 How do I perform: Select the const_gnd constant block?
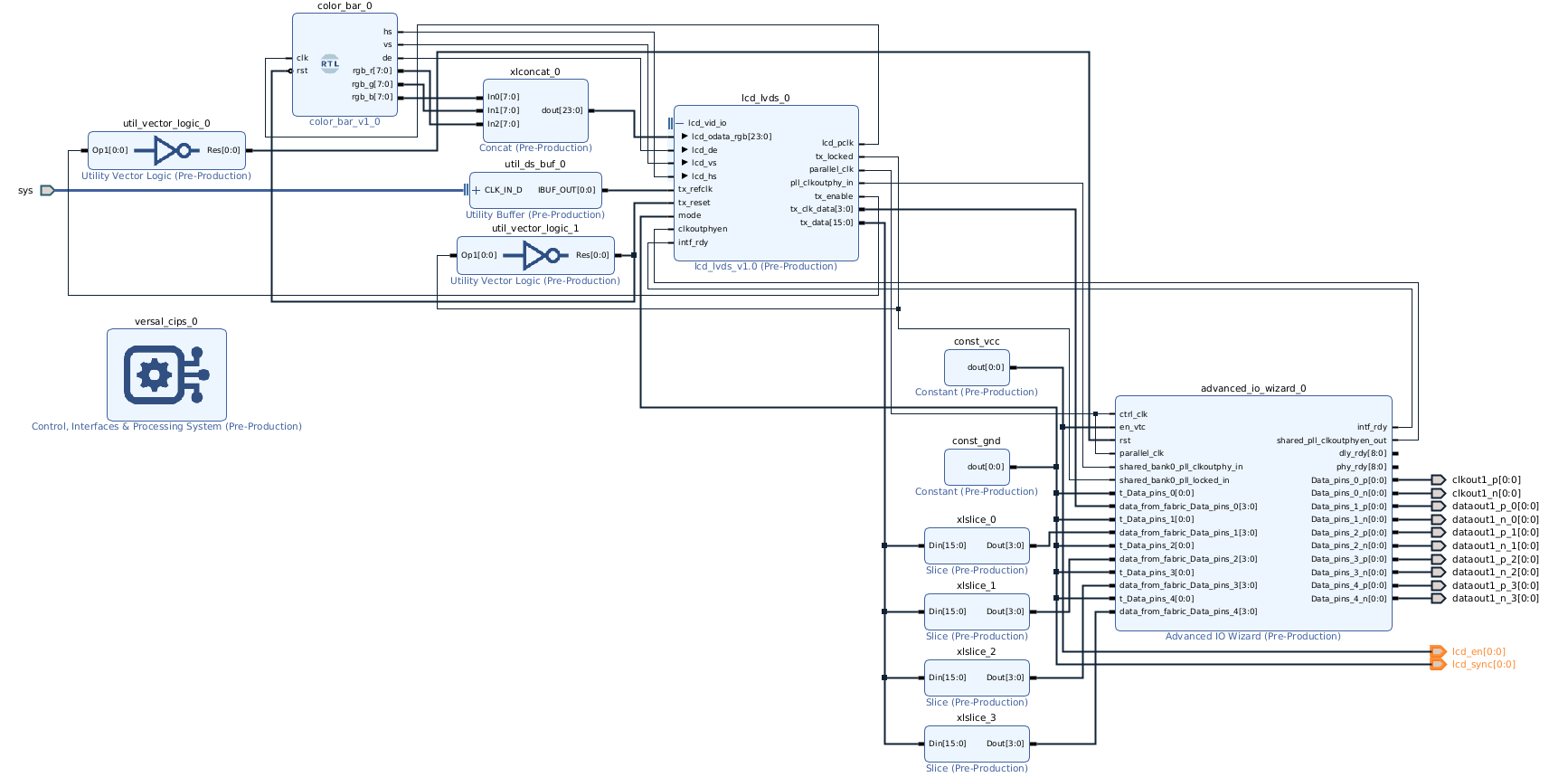[977, 467]
